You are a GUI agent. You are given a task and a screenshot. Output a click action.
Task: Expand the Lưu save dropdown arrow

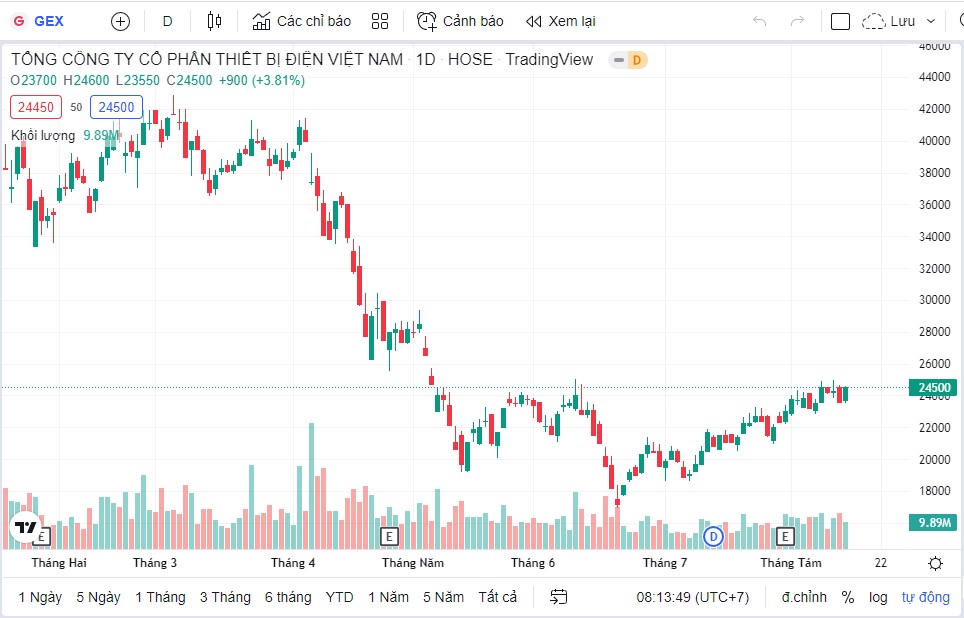(931, 21)
